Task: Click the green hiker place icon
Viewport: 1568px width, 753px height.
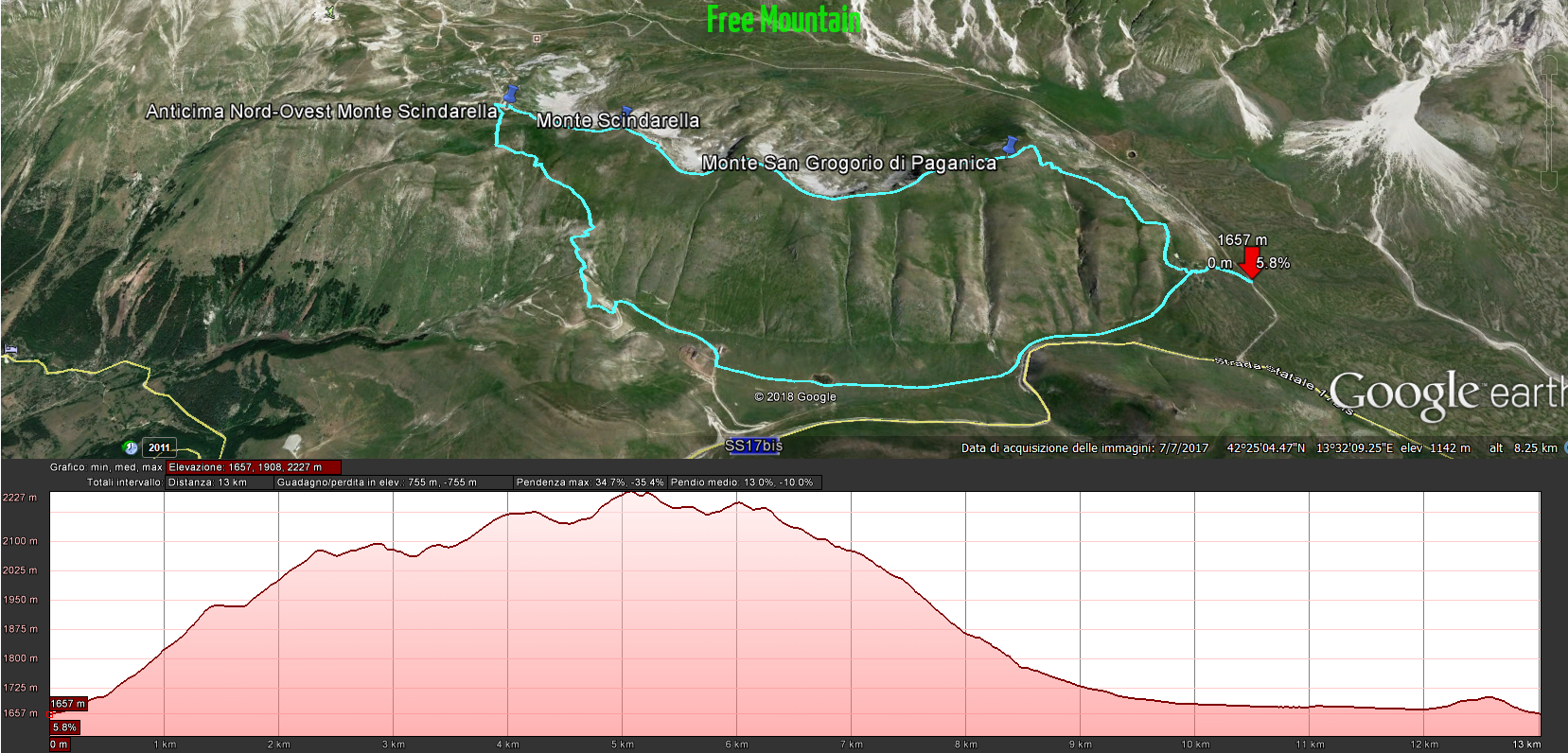Action: click(x=329, y=11)
